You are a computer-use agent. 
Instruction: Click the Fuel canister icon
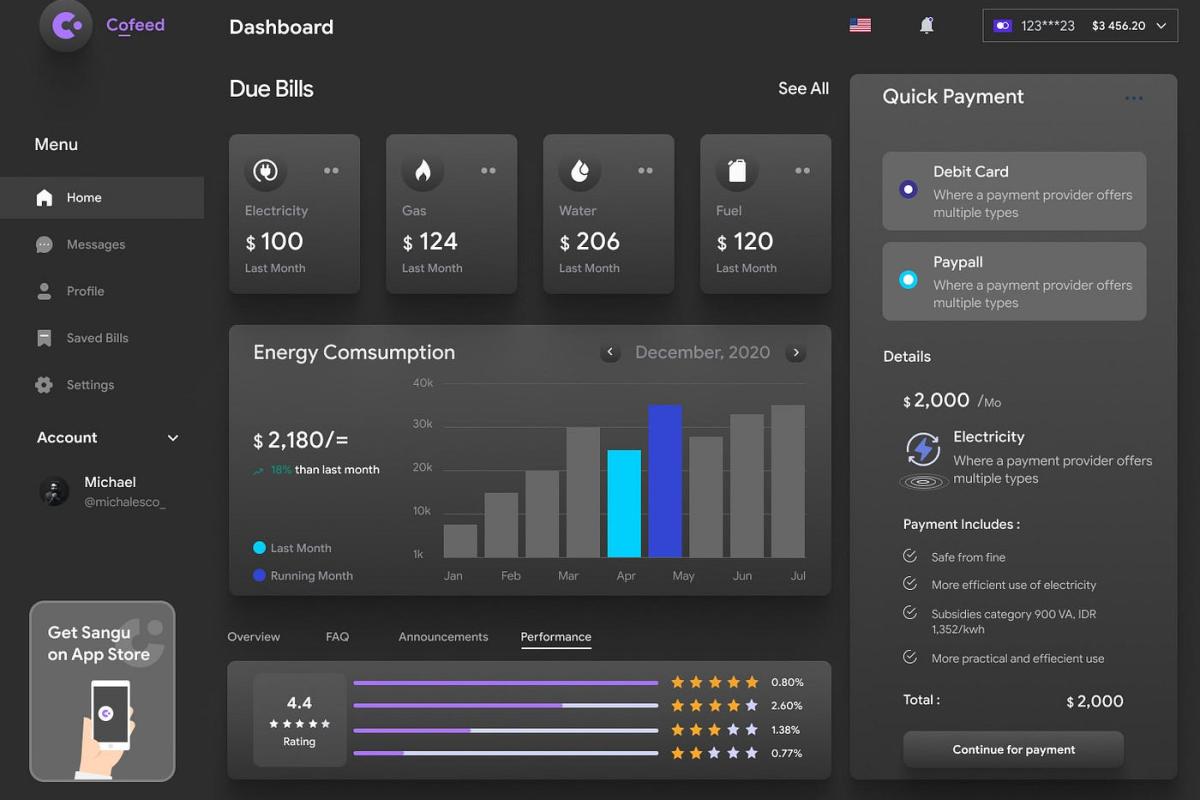(x=737, y=171)
